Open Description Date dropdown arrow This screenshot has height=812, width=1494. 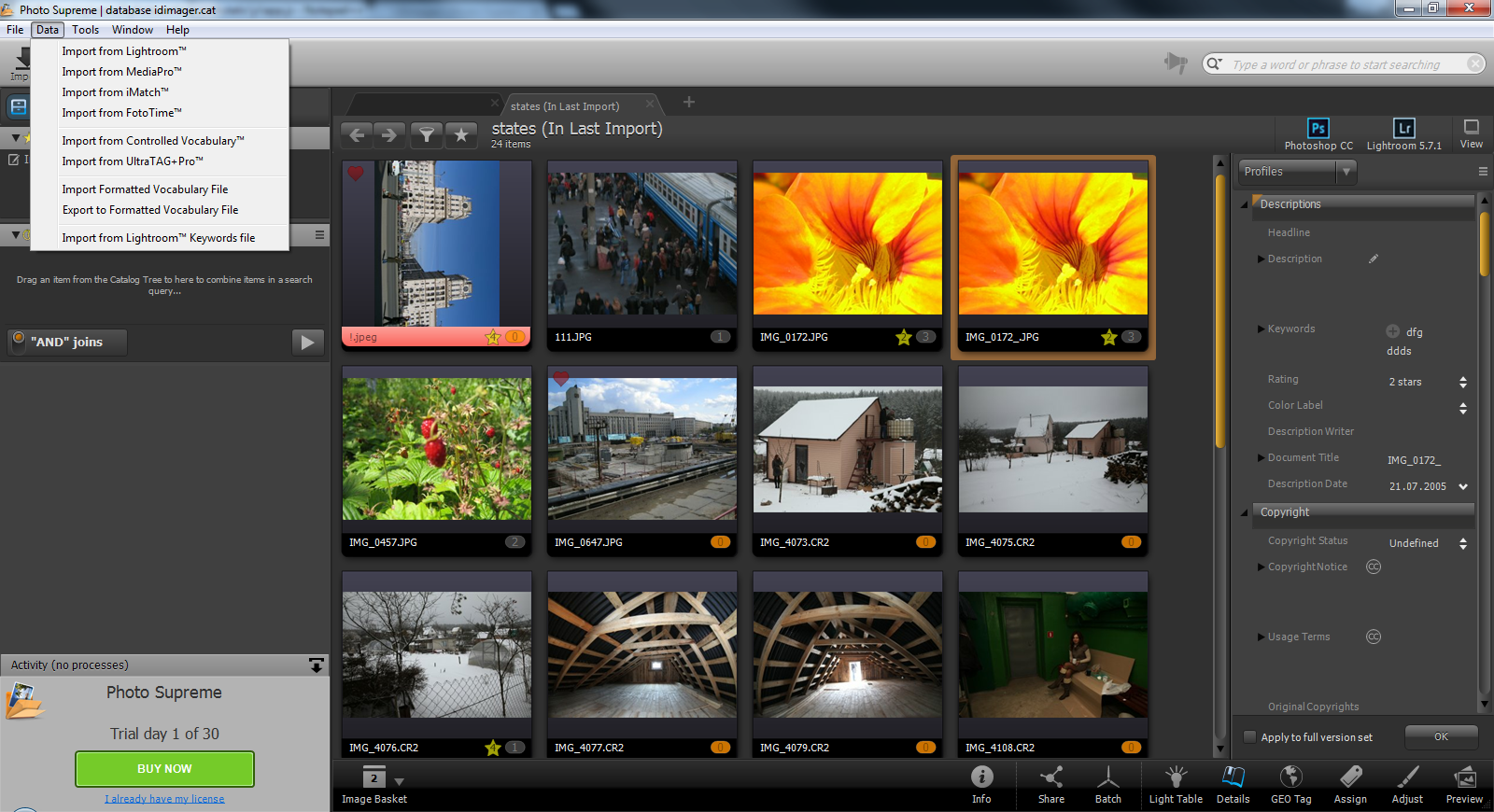click(1463, 486)
